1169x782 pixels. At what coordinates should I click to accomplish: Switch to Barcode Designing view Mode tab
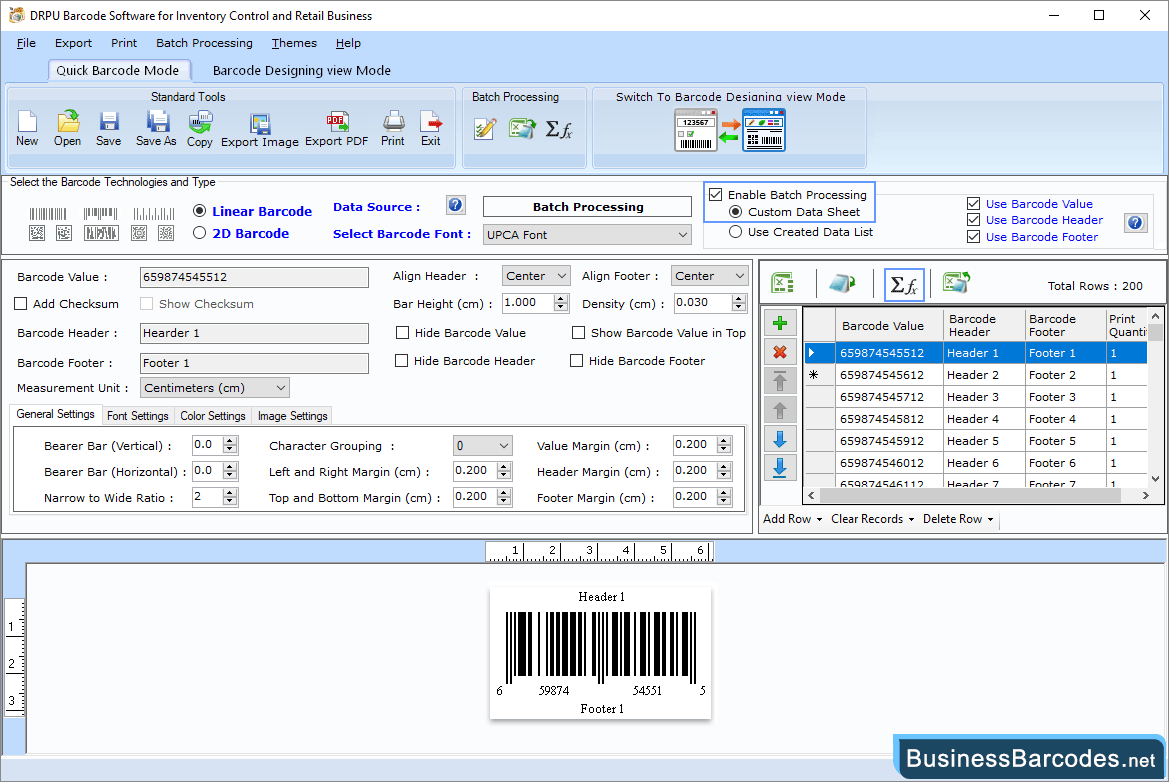click(301, 70)
